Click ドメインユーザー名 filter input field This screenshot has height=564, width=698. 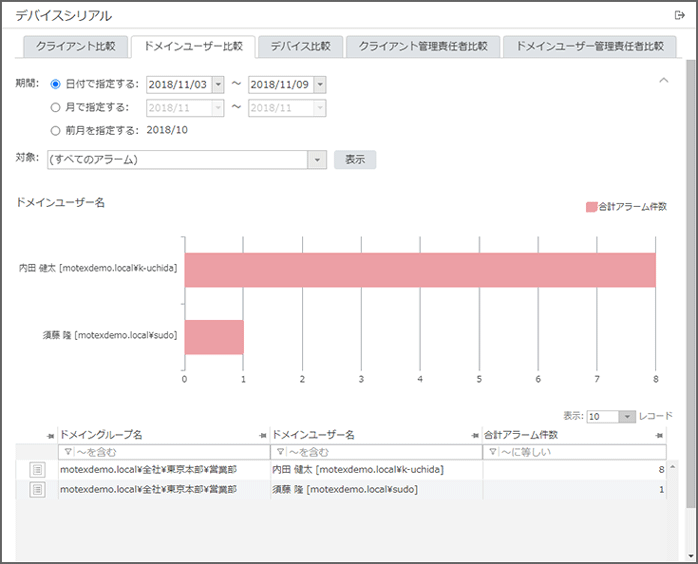click(x=376, y=452)
